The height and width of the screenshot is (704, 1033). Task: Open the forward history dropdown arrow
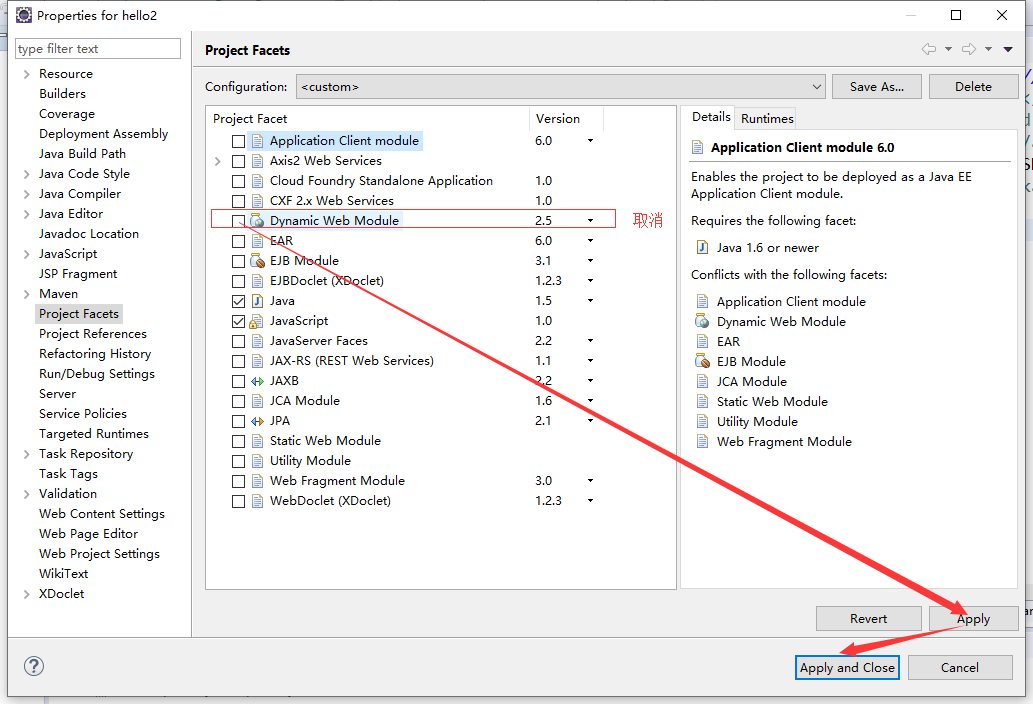(988, 49)
